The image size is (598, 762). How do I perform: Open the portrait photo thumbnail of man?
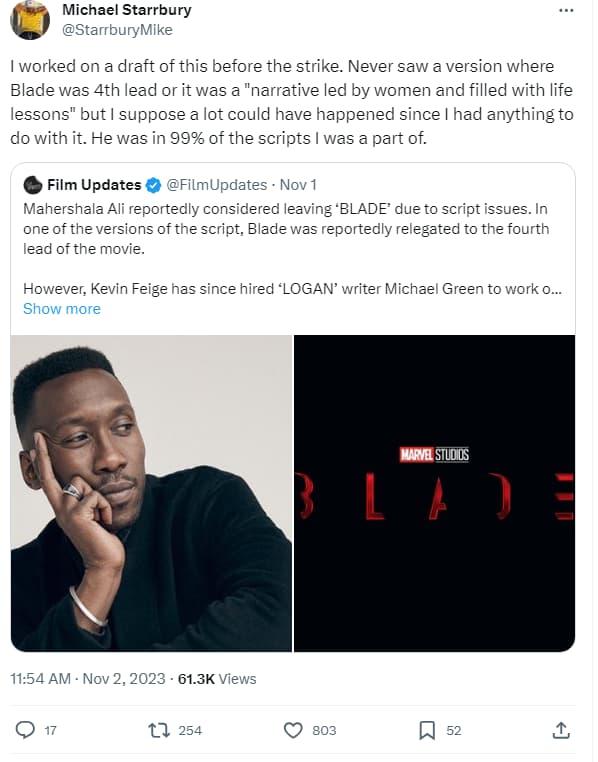[151, 493]
